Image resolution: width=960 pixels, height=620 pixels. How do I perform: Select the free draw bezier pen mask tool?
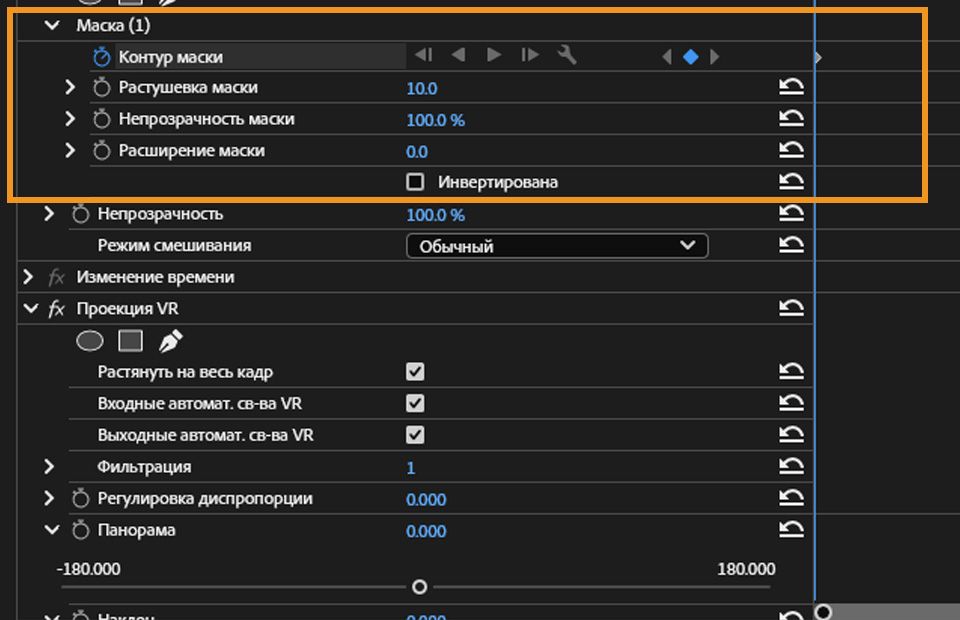pyautogui.click(x=171, y=341)
